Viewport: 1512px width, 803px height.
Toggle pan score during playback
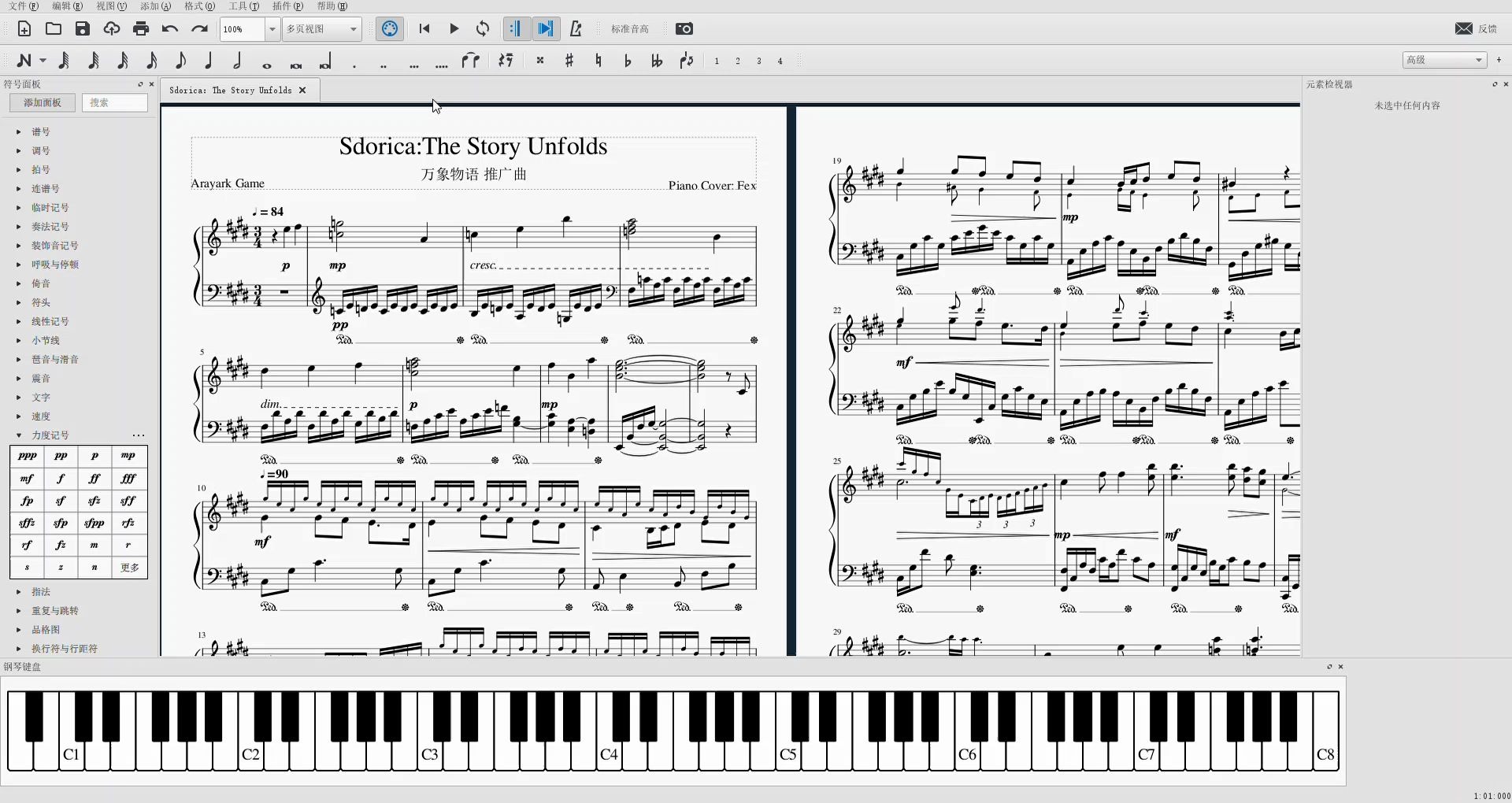pyautogui.click(x=545, y=29)
